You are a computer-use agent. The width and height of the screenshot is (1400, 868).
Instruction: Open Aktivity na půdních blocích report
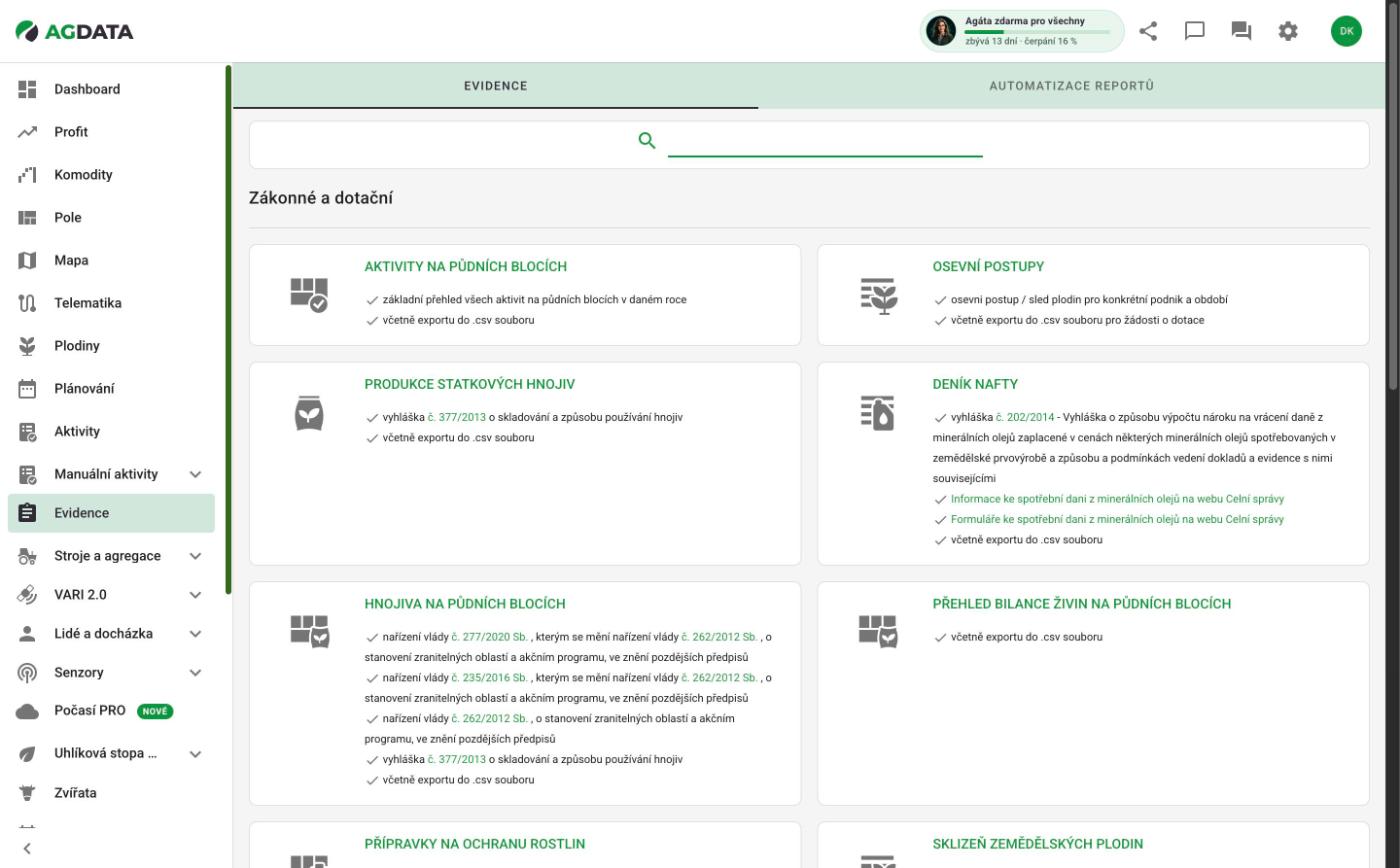[x=465, y=267]
